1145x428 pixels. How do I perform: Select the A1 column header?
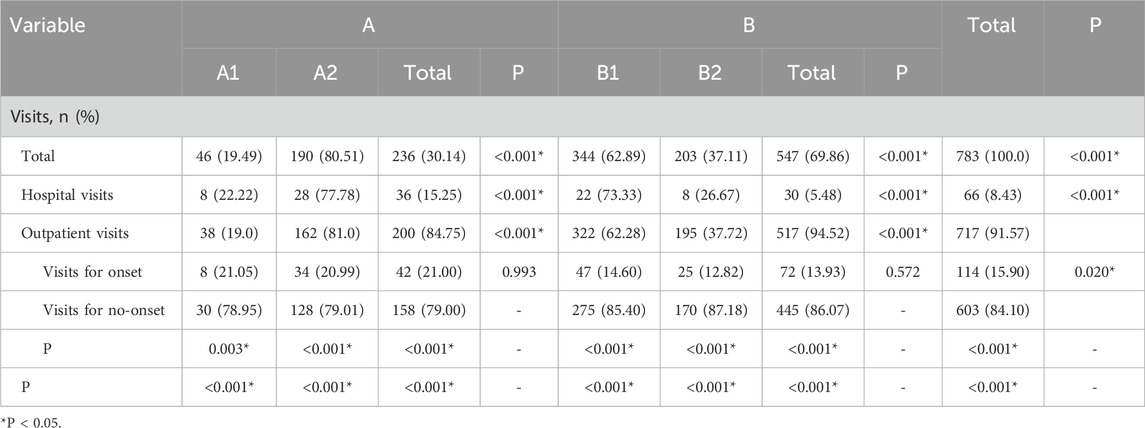click(x=229, y=73)
